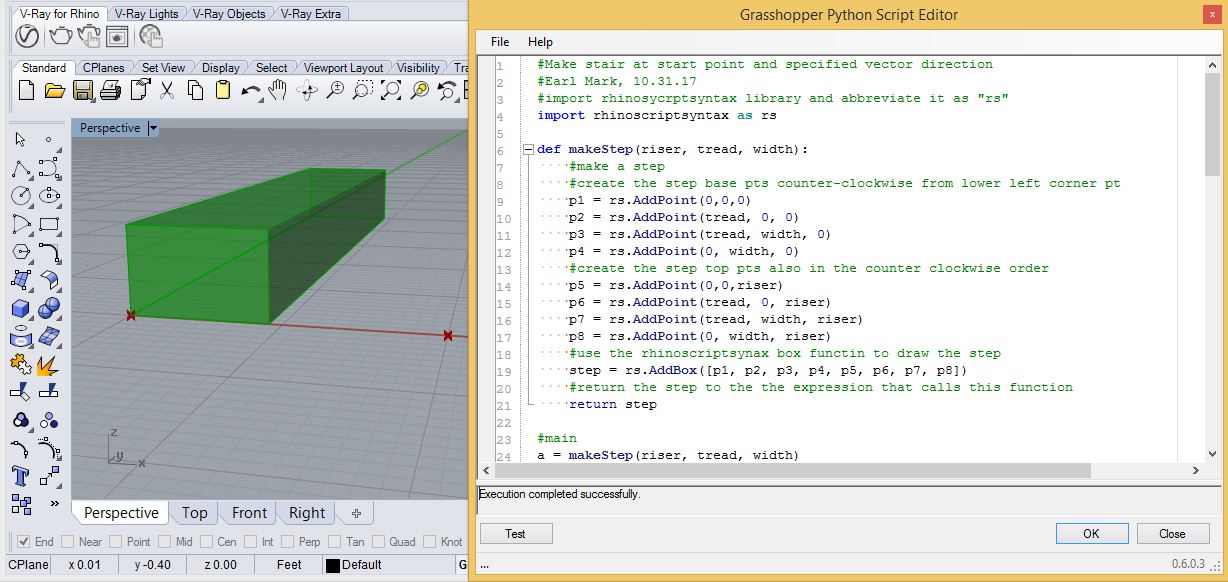The image size is (1228, 582).
Task: Open the V-Ray asset editor icon
Action: 27,37
